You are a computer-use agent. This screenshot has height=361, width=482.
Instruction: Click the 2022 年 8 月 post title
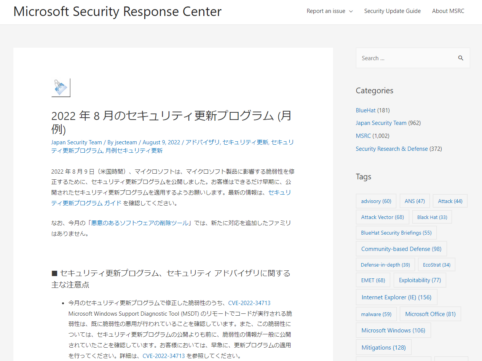(171, 122)
